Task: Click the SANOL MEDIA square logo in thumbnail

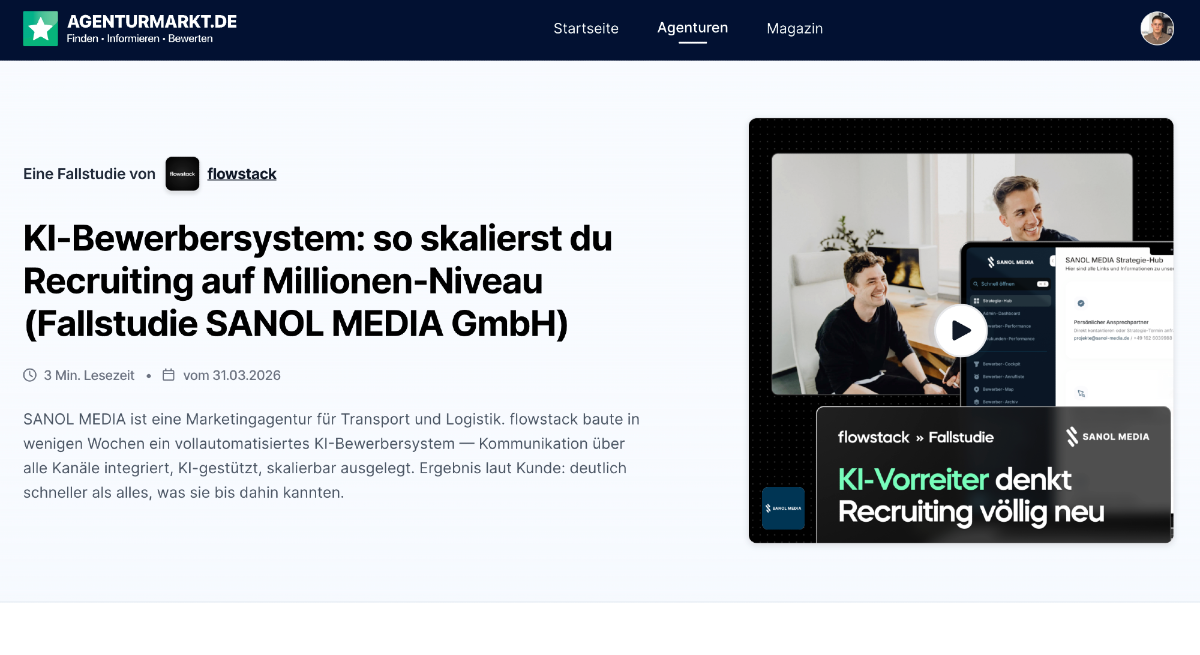Action: 783,508
